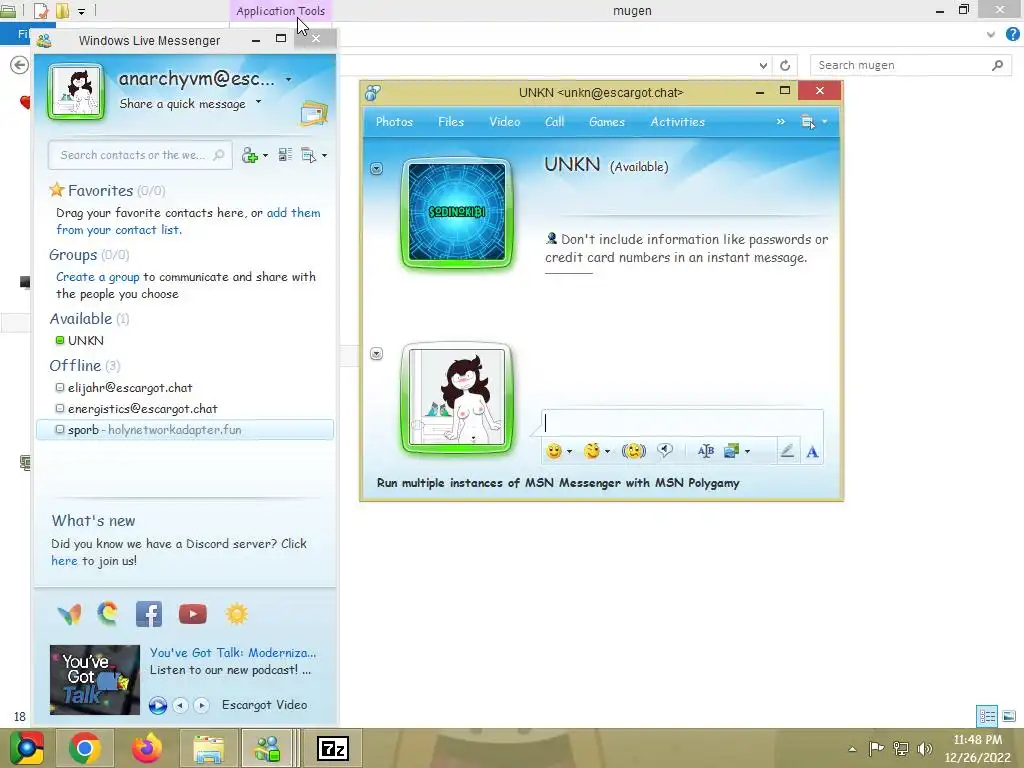Open Chrome from the taskbar
This screenshot has width=1024, height=768.
click(x=84, y=748)
